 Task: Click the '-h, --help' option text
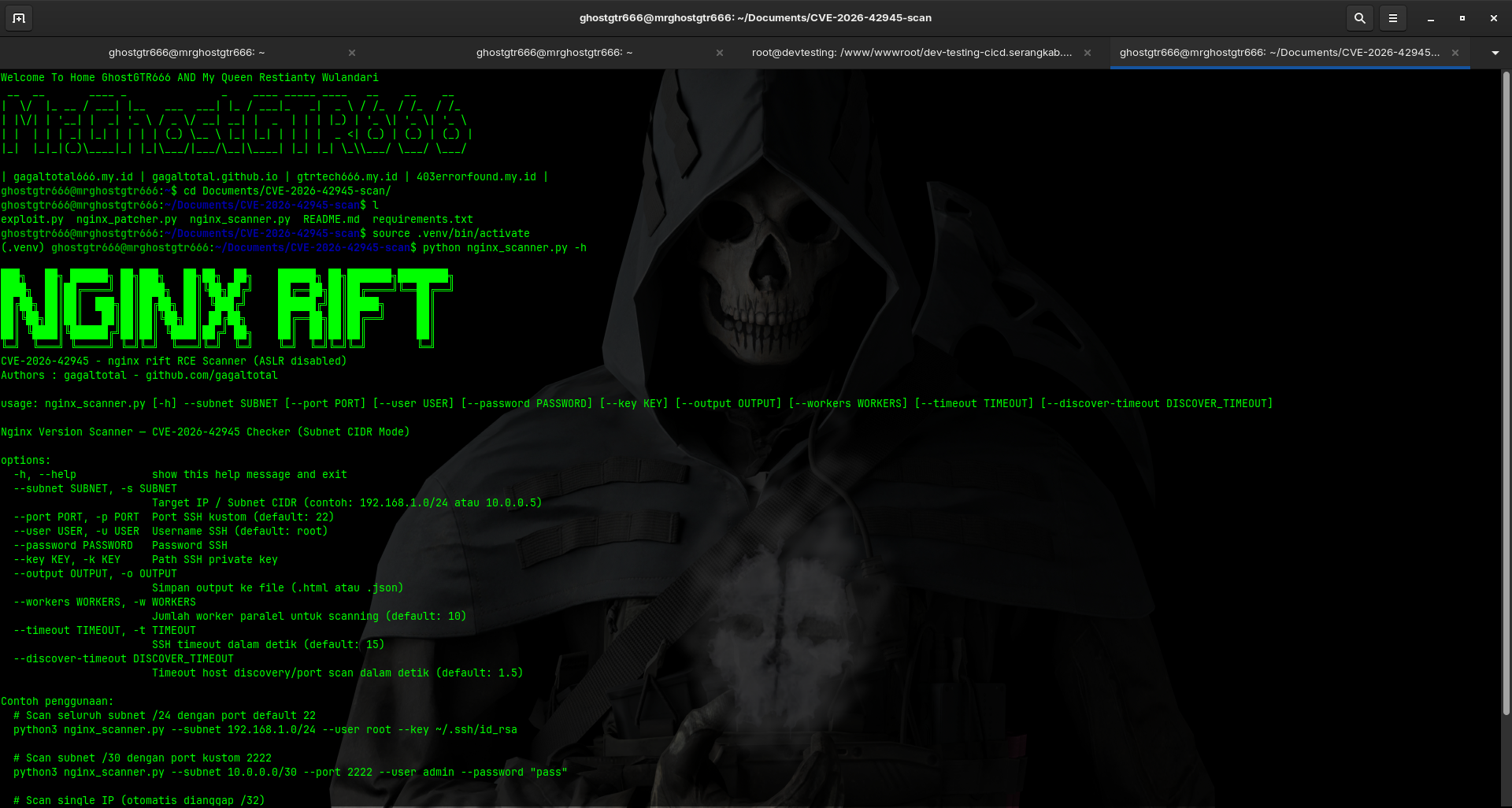[45, 475]
